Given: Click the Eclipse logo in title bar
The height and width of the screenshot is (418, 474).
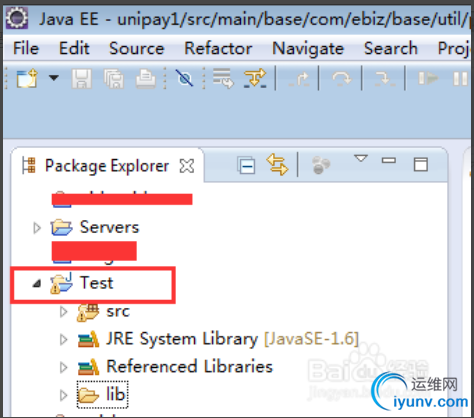Looking at the screenshot, I should 17,18.
